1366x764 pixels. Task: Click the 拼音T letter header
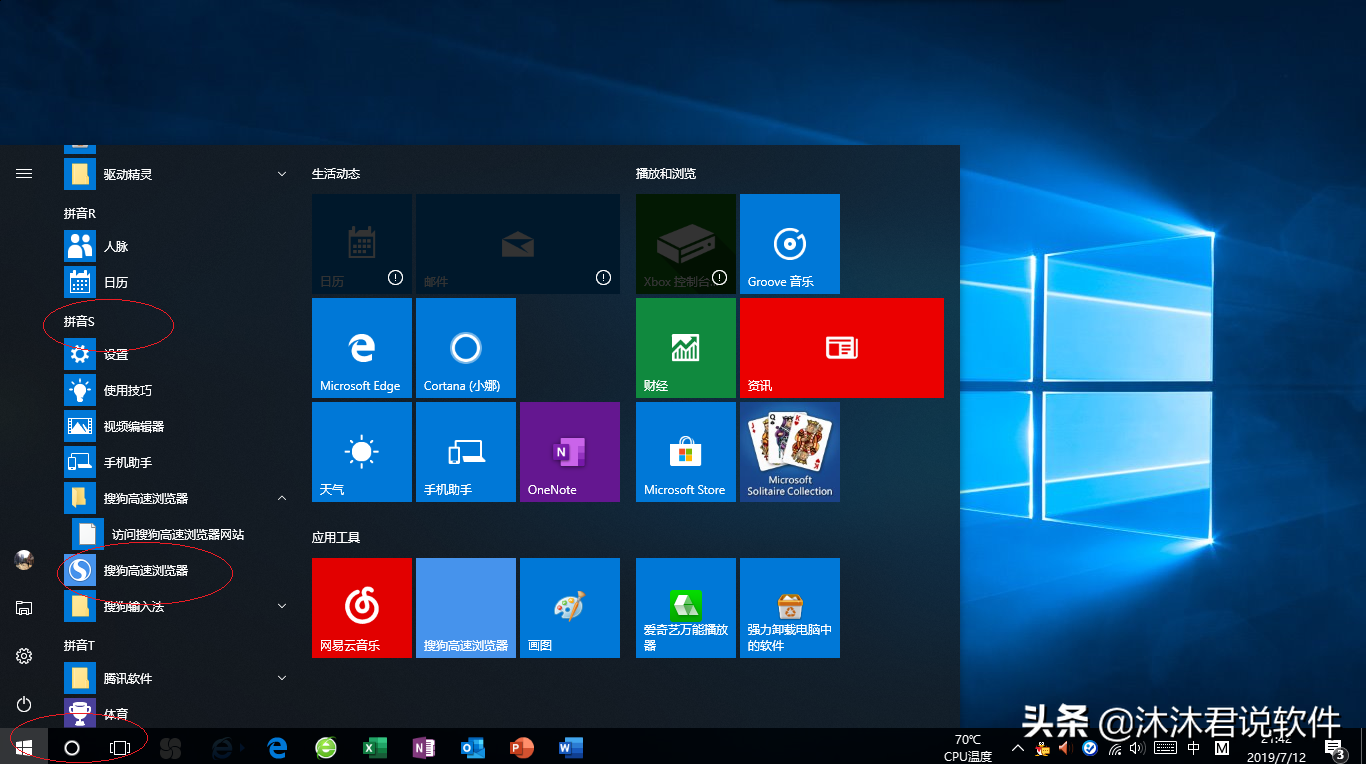click(79, 645)
